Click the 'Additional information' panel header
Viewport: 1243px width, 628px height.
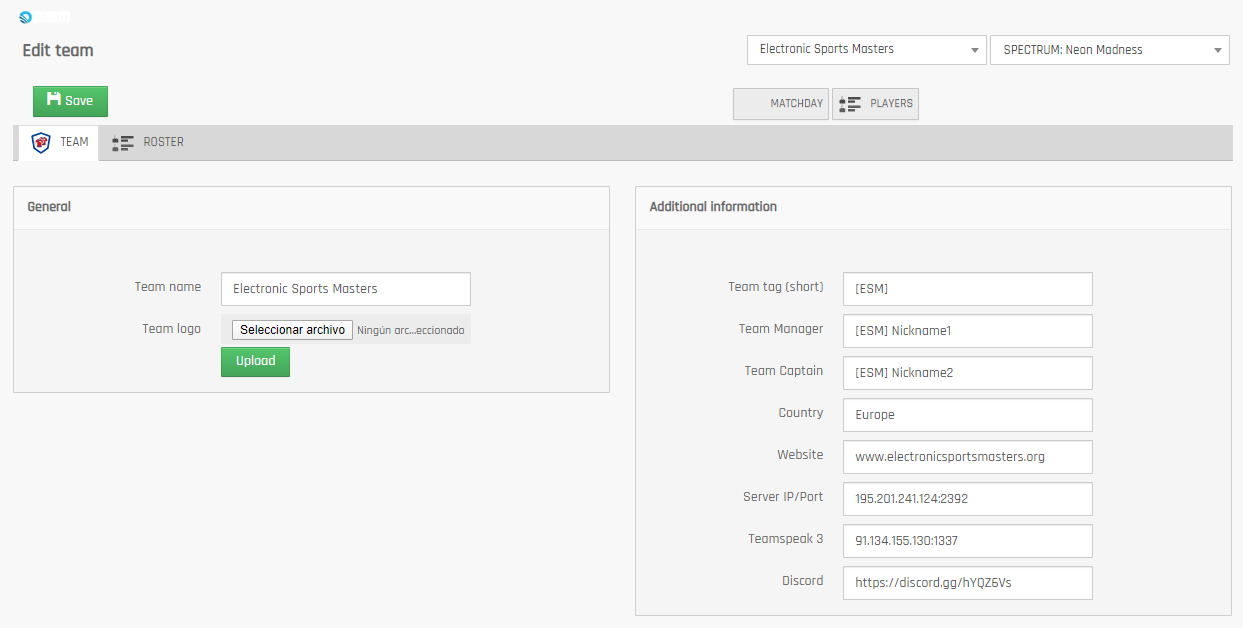click(x=713, y=207)
